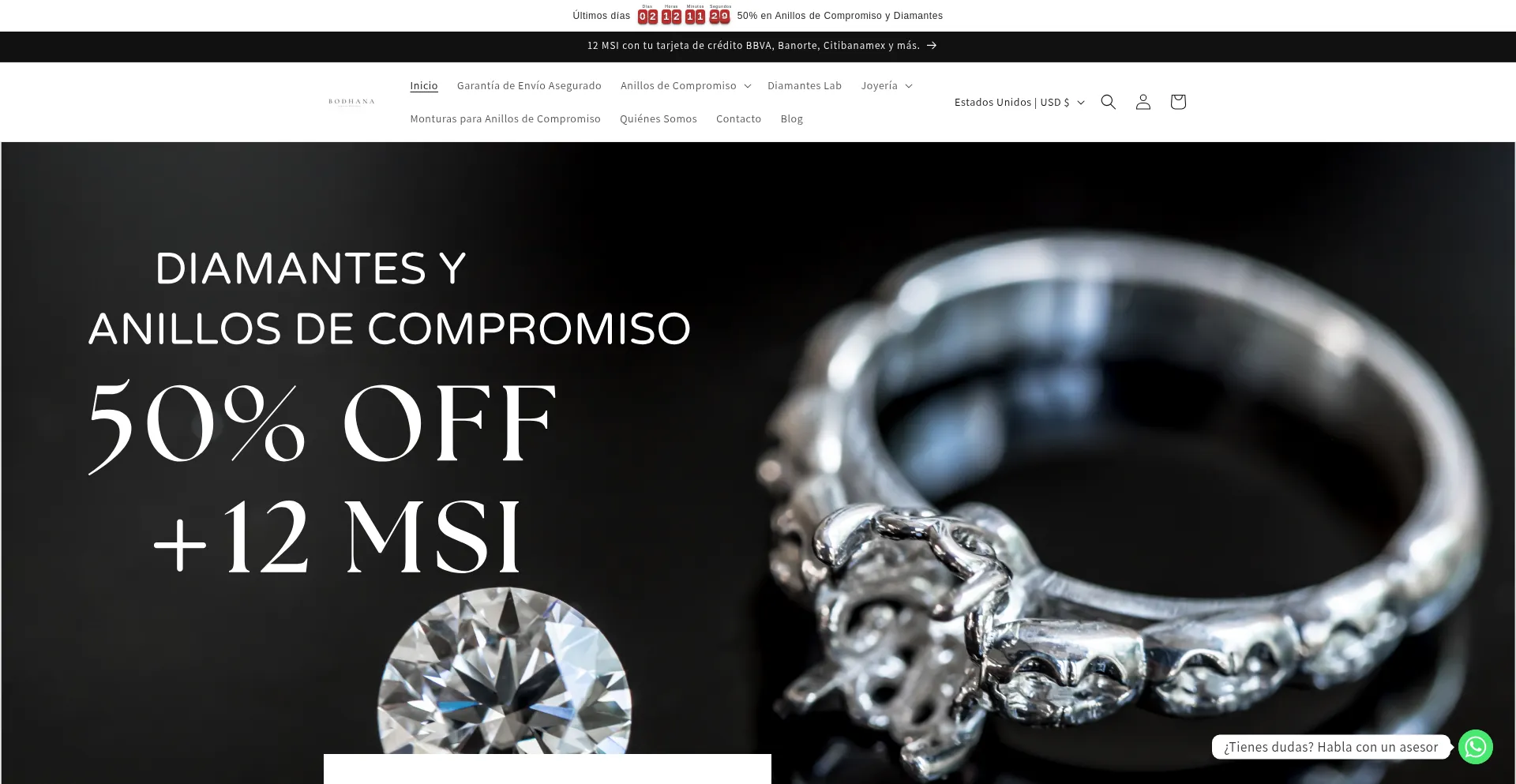This screenshot has height=784, width=1516.
Task: Open the shopping cart icon
Action: pyautogui.click(x=1177, y=102)
